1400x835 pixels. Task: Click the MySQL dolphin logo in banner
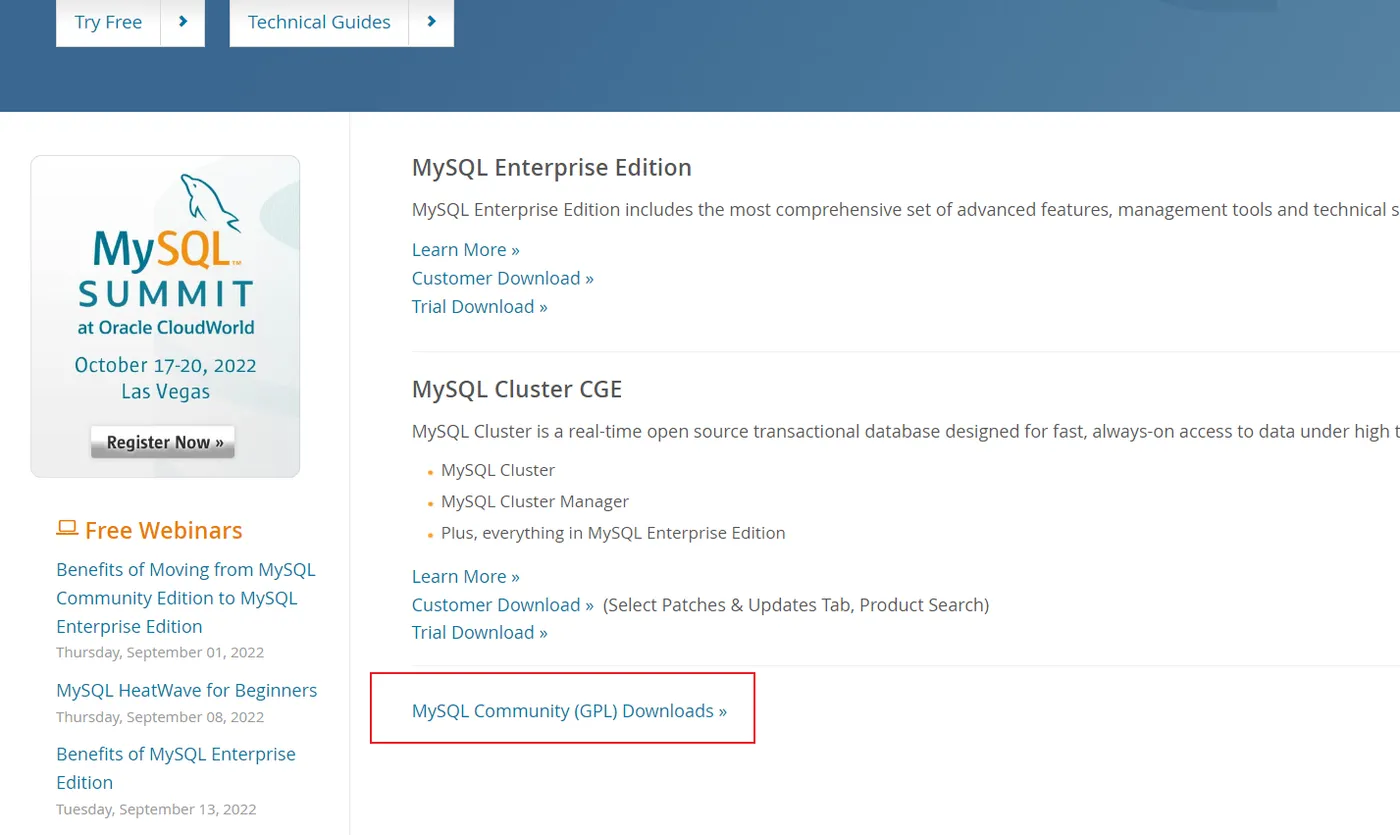[x=208, y=197]
